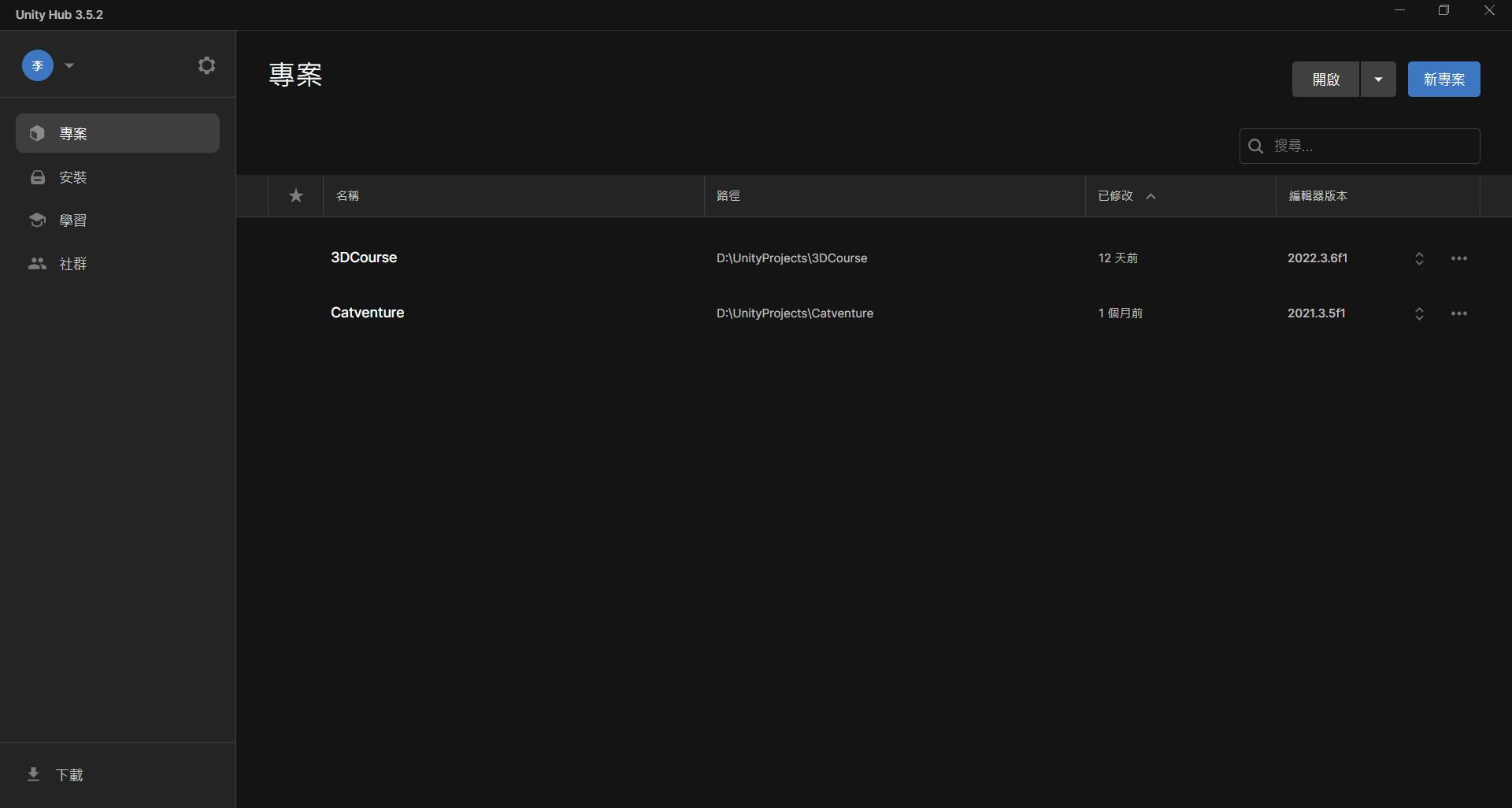Toggle the 已修改 sort arrow
This screenshot has height=808, width=1512.
tap(1151, 196)
